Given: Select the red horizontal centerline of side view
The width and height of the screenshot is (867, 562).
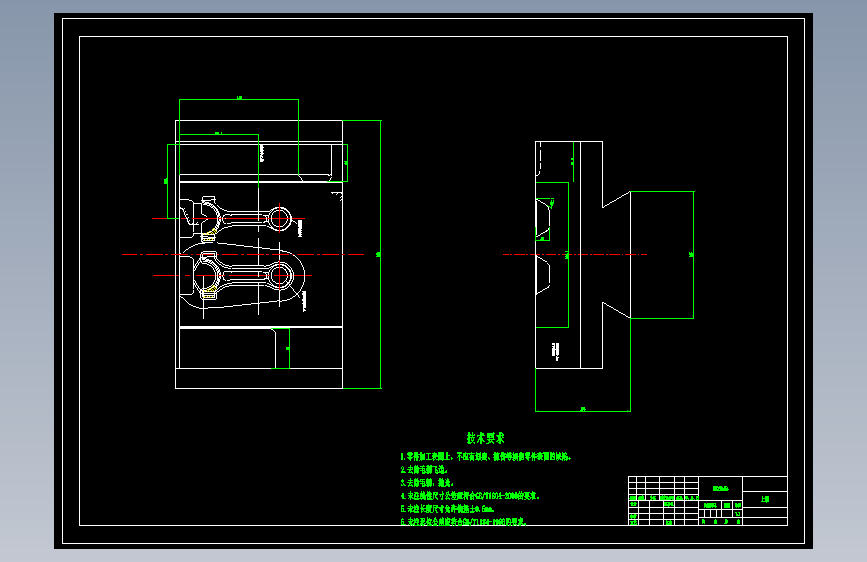Looking at the screenshot, I should point(575,254).
